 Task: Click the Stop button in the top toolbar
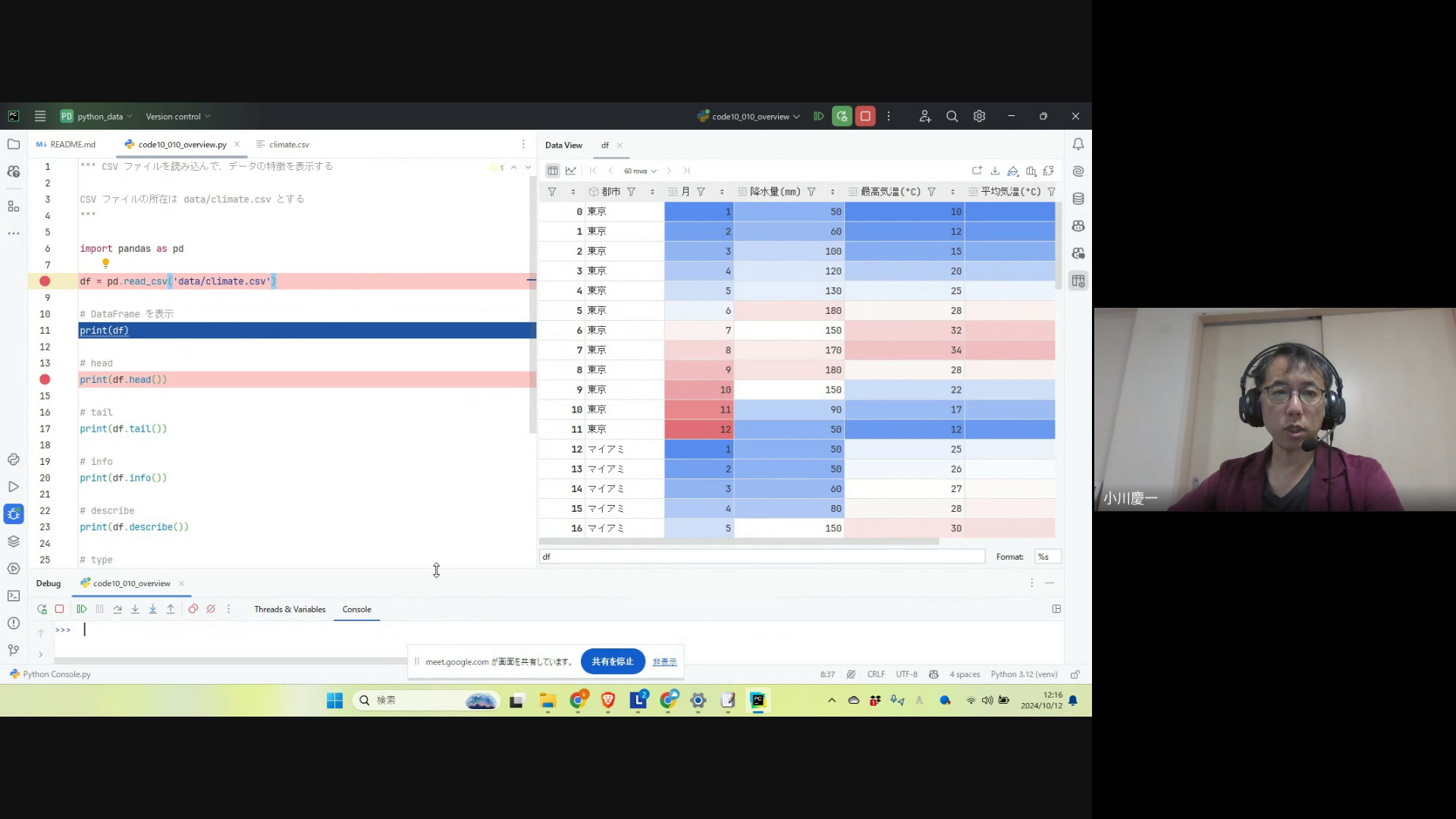865,116
